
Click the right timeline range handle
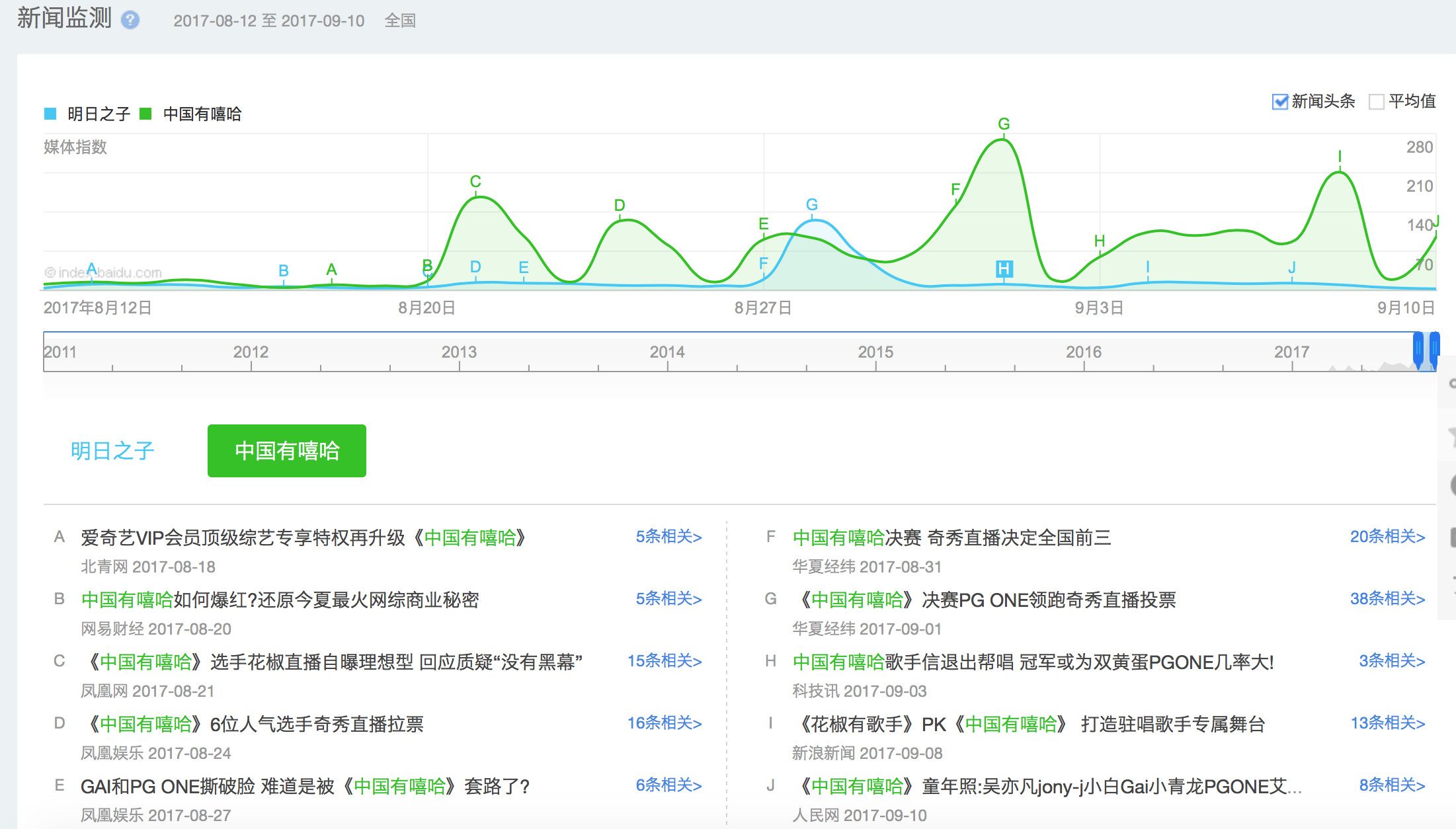(x=1435, y=350)
